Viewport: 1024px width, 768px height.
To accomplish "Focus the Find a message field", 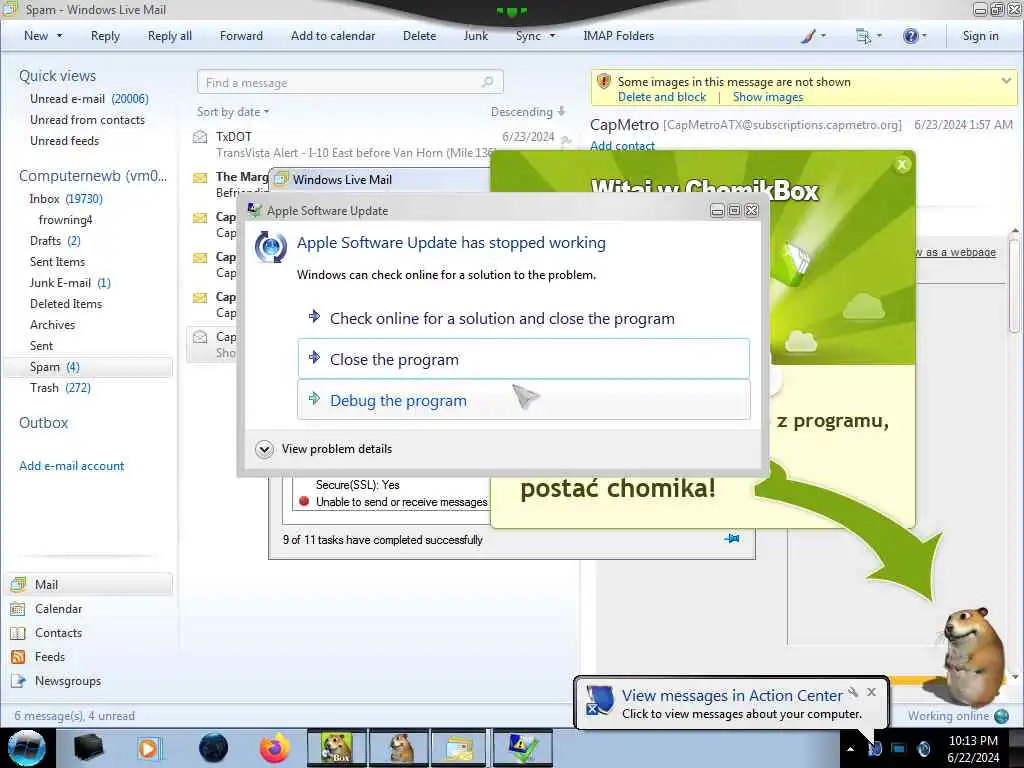I will [349, 82].
